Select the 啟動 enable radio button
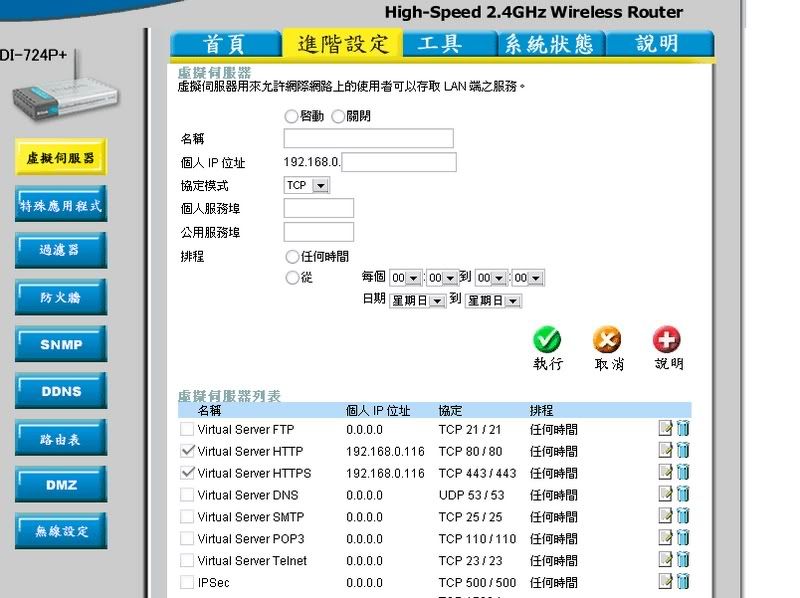Viewport: 800px width, 598px height. pos(291,117)
